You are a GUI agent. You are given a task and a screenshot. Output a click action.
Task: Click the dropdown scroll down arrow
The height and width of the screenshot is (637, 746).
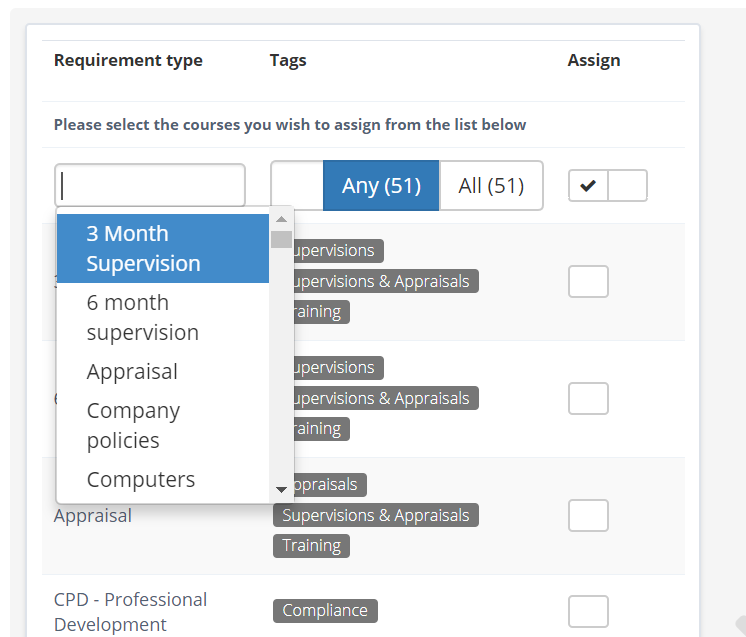click(x=281, y=490)
